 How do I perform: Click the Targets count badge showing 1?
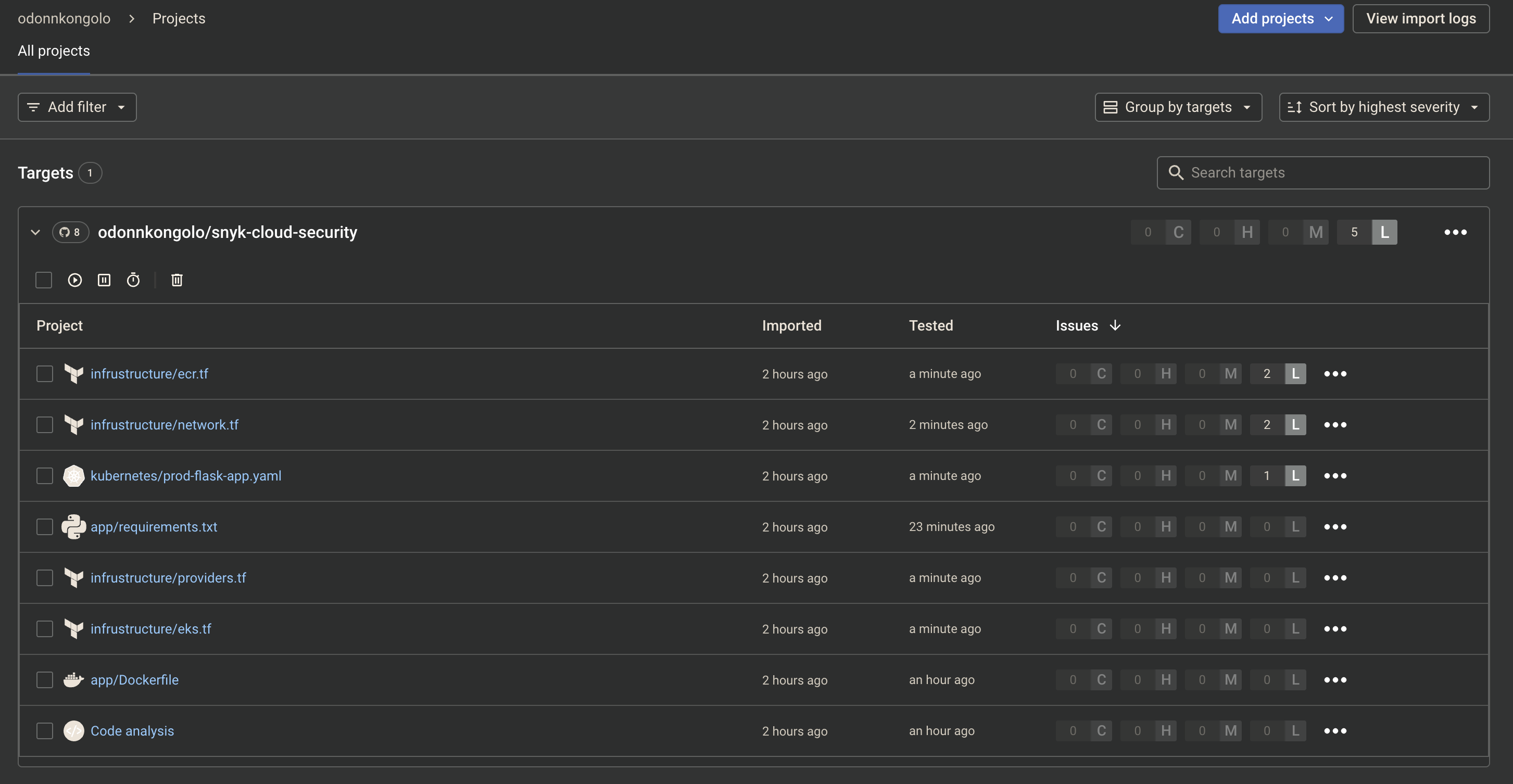(90, 173)
